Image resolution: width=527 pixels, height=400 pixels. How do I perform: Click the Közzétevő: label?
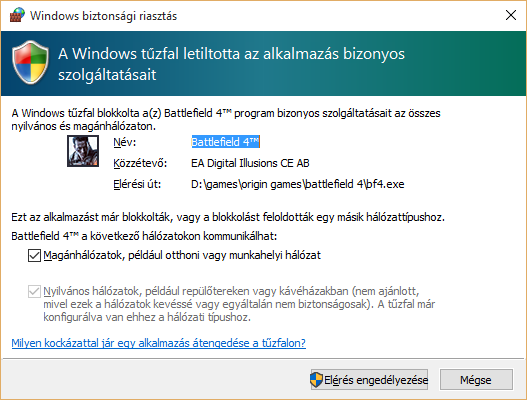tap(140, 163)
